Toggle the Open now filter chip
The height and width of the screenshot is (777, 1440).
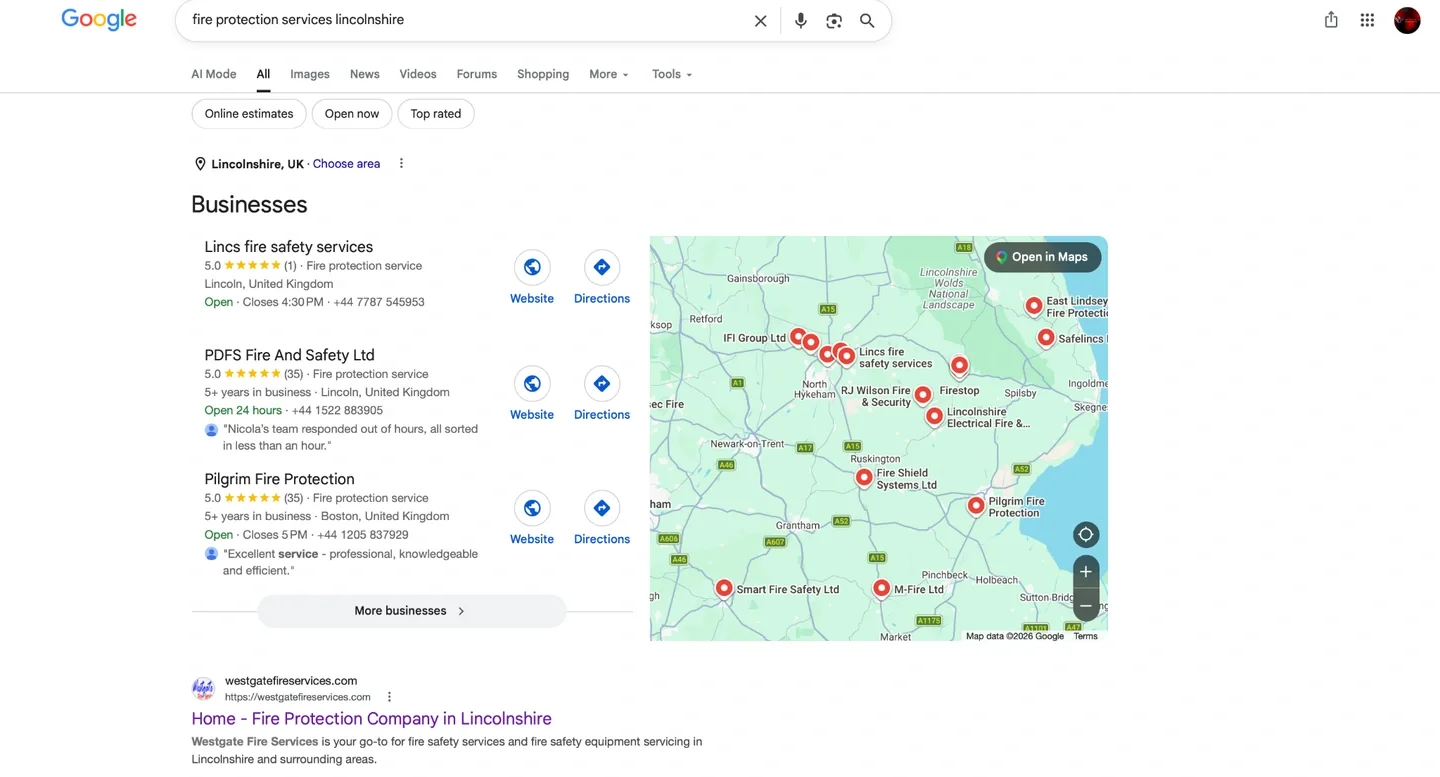(352, 114)
